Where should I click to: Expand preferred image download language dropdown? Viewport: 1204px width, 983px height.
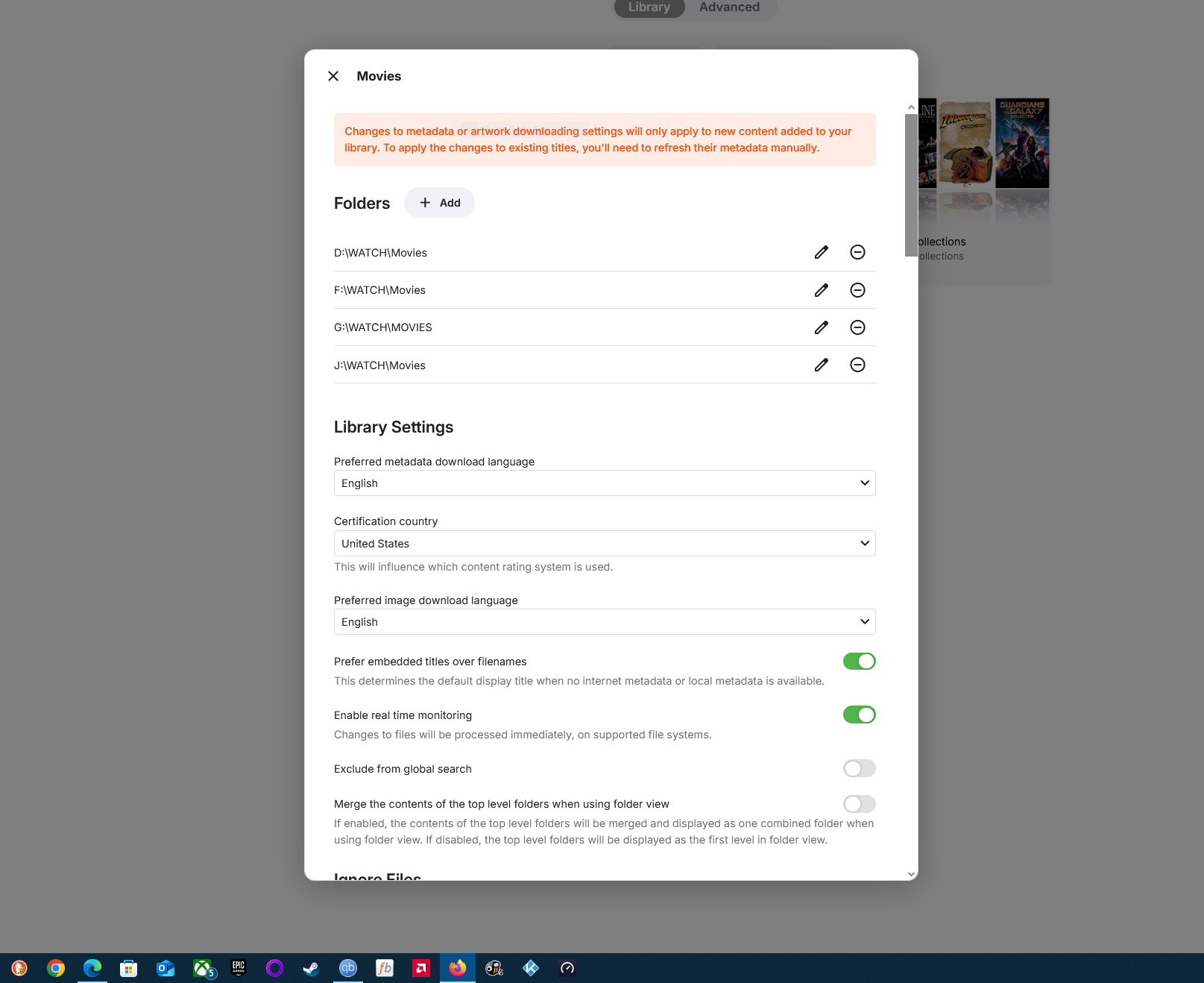pyautogui.click(x=604, y=622)
